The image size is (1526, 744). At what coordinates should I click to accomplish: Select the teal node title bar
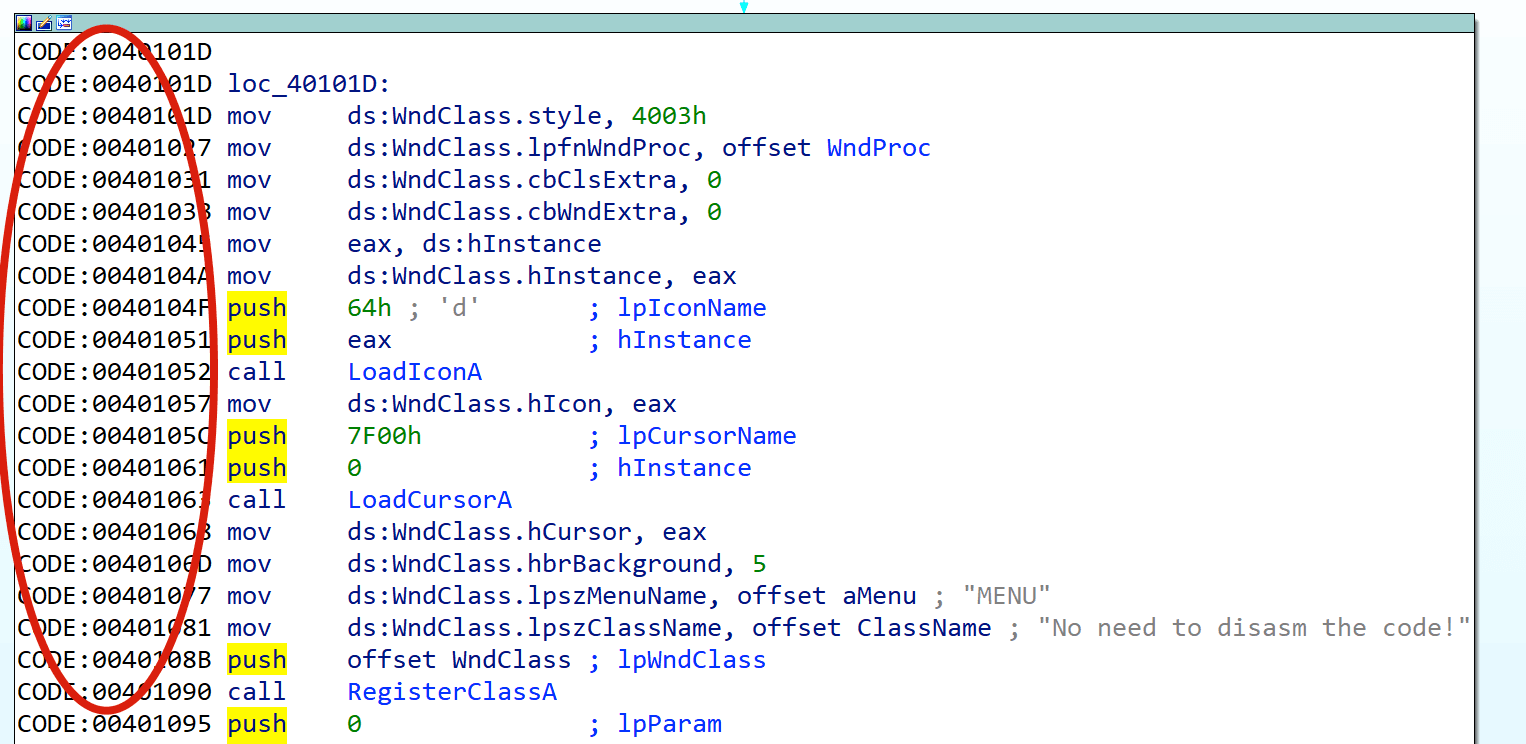tap(745, 23)
